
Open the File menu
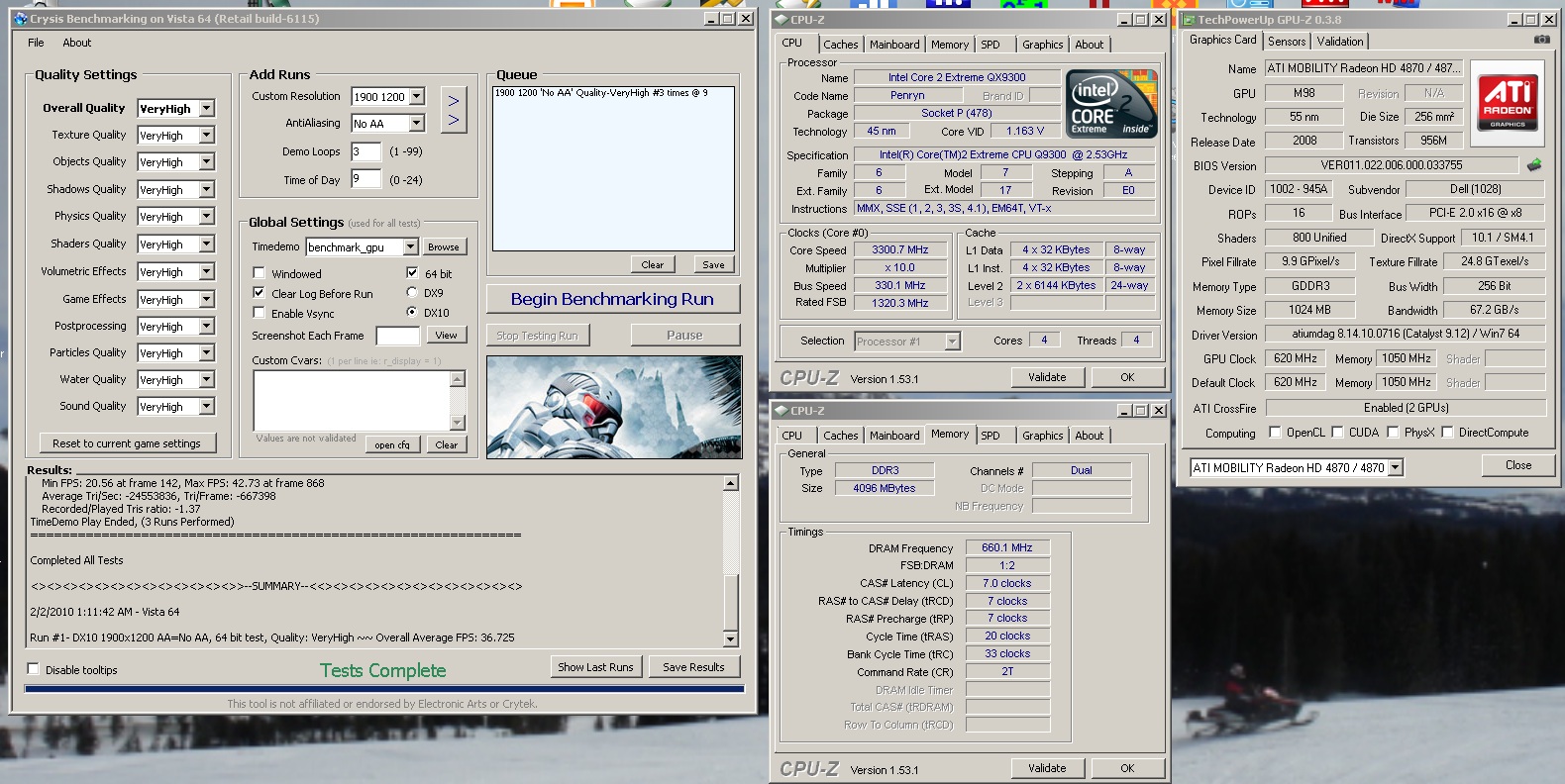tap(36, 43)
